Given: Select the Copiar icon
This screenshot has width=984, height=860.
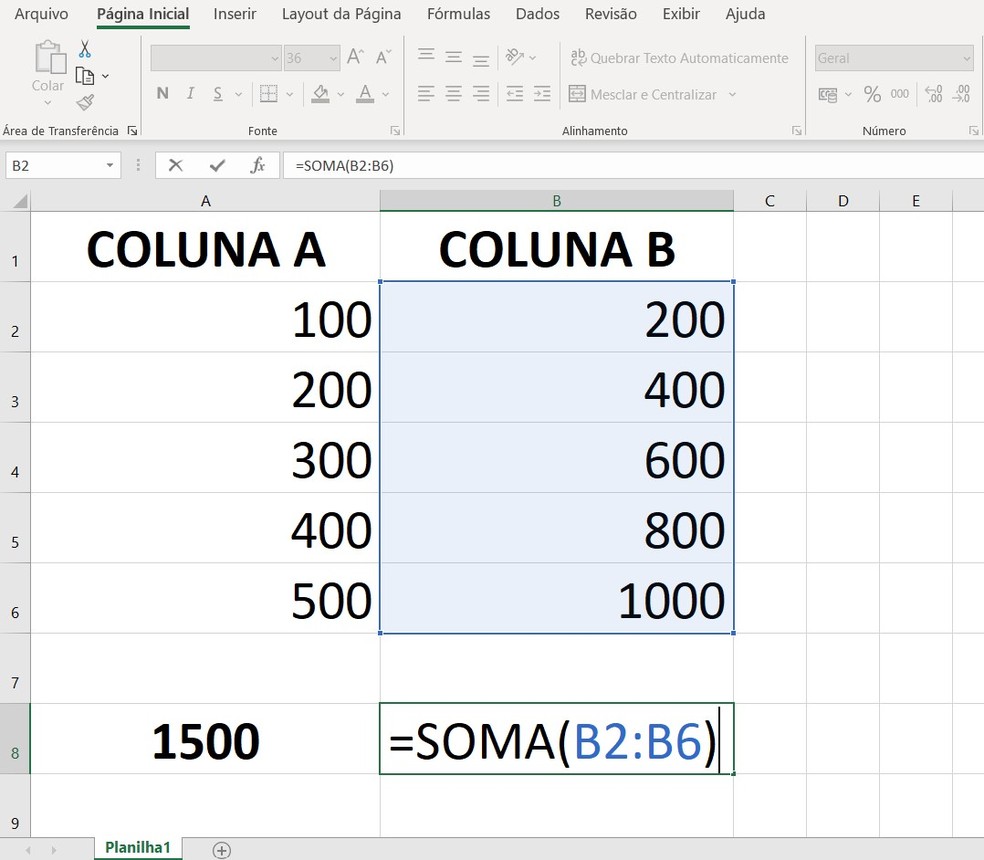Looking at the screenshot, I should [84, 75].
